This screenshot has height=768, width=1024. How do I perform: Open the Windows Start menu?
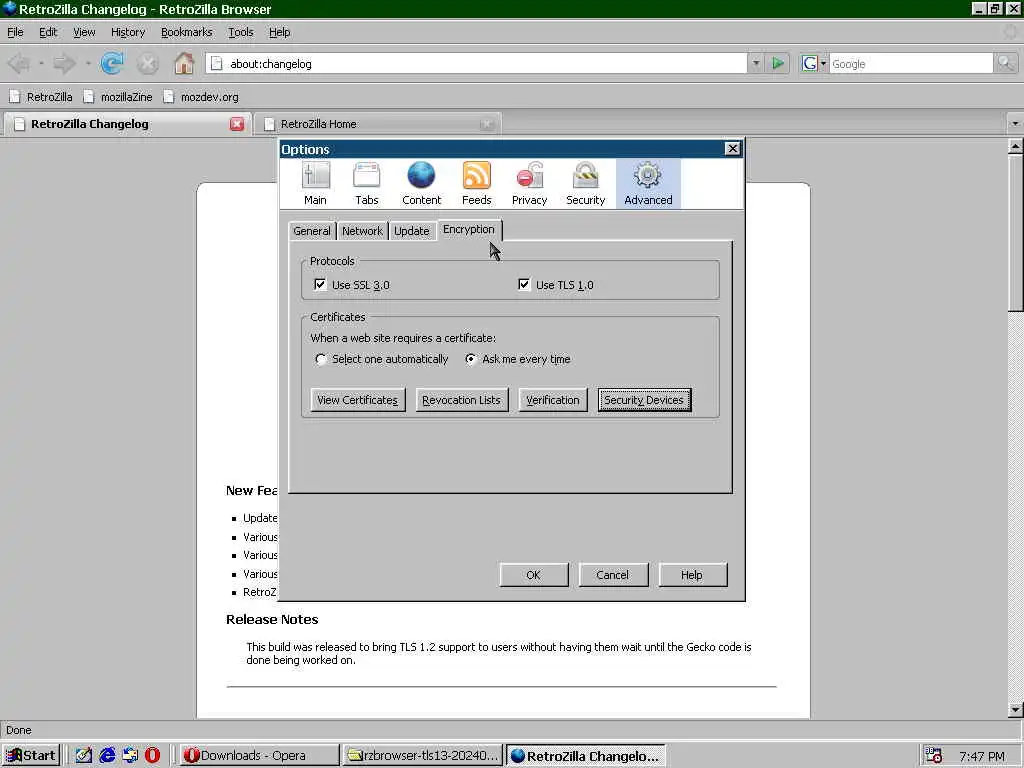pos(31,756)
